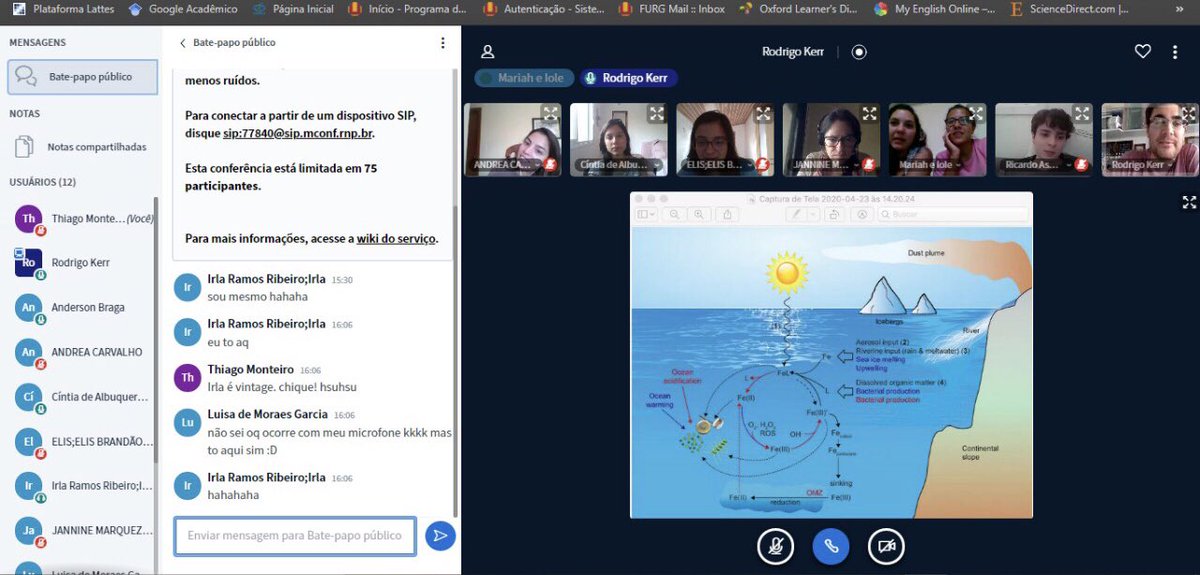Follow the wiki do serviço link

click(396, 239)
